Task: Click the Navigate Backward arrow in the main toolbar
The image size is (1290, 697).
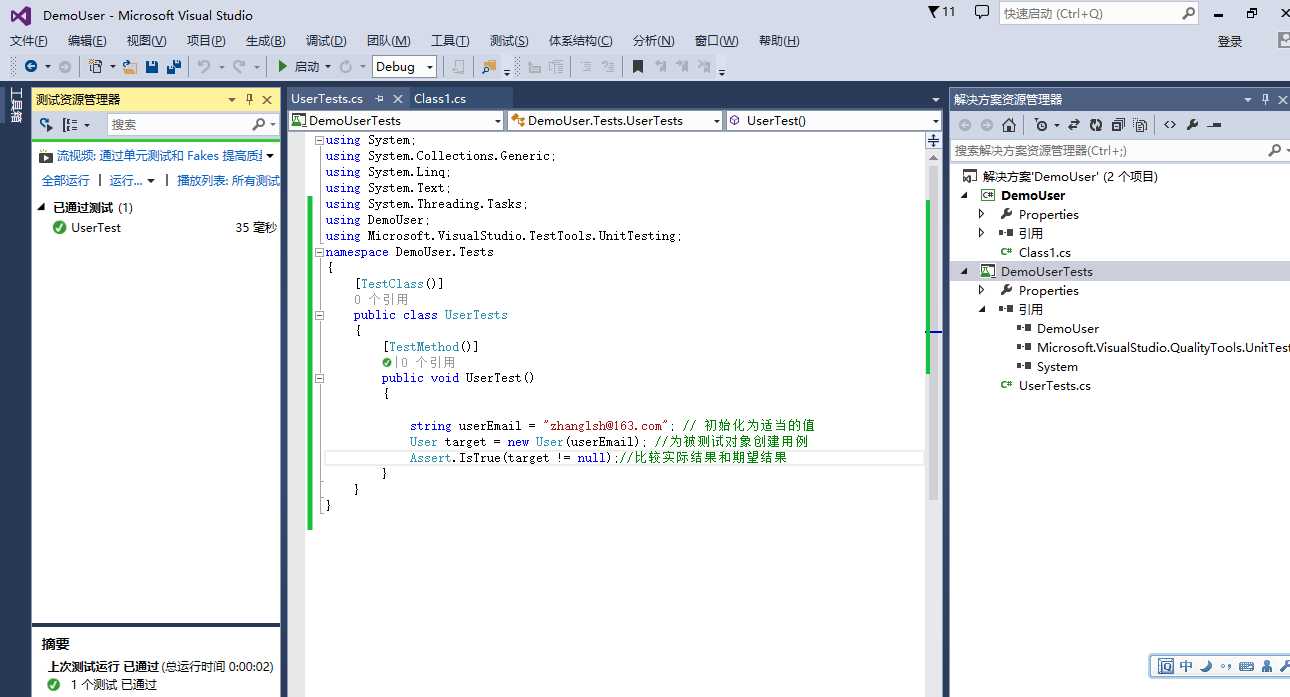Action: coord(31,66)
